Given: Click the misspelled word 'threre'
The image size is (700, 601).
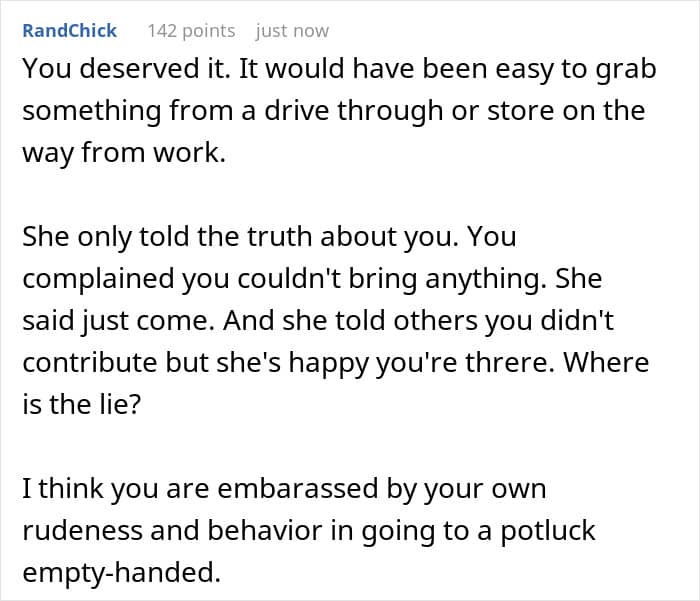Looking at the screenshot, I should 506,362.
